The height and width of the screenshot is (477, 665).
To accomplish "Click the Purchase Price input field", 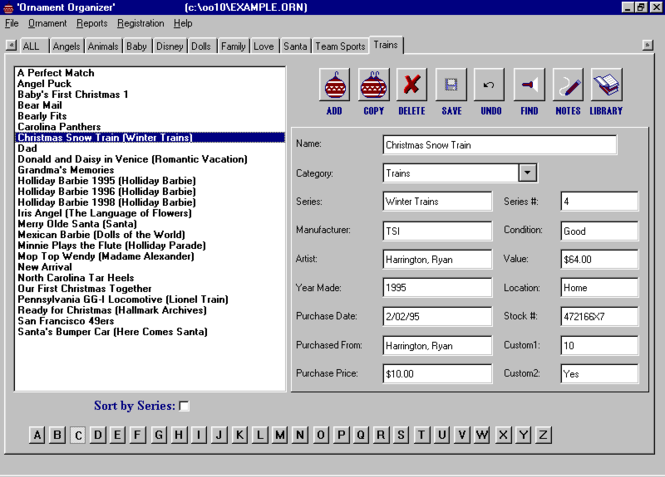I will click(x=437, y=374).
